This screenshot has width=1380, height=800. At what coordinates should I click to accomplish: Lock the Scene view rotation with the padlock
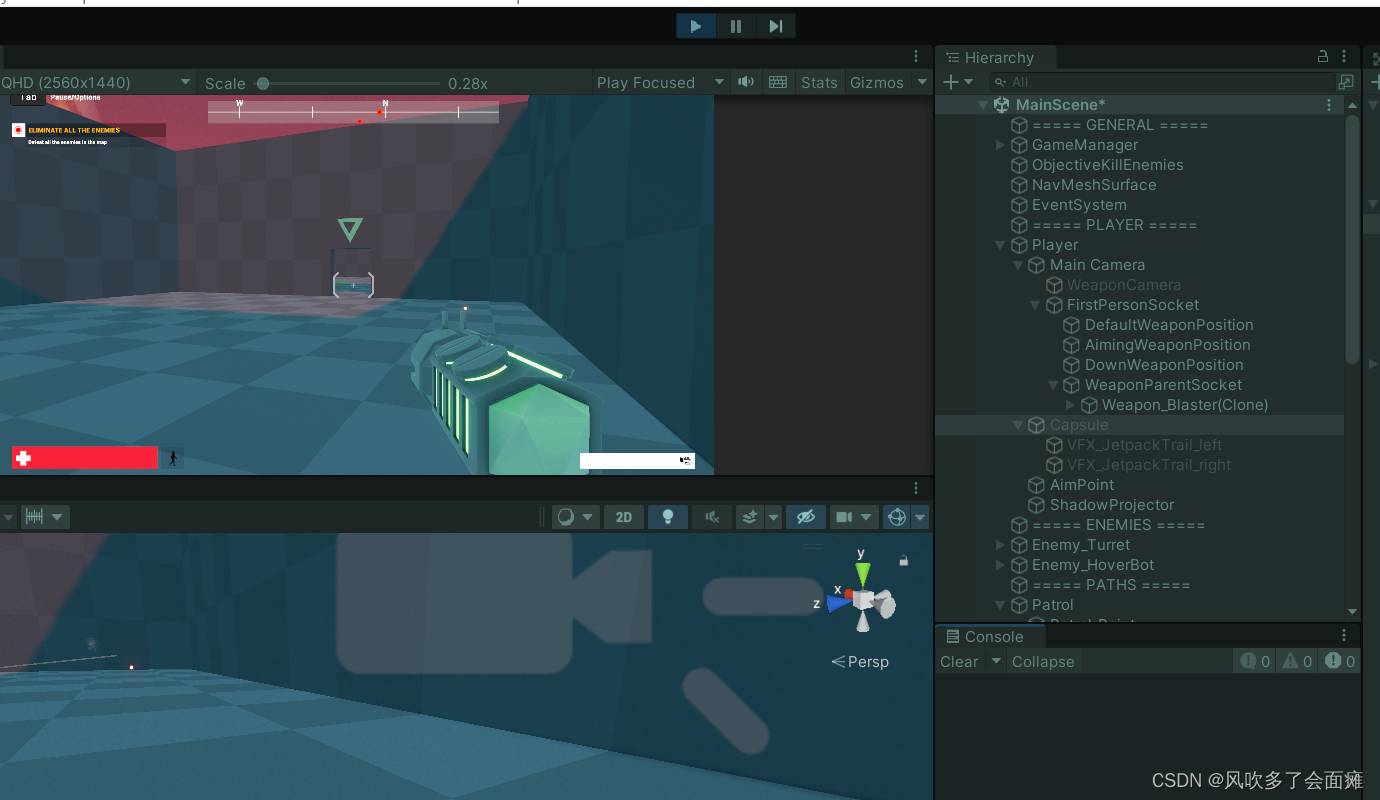click(x=904, y=561)
